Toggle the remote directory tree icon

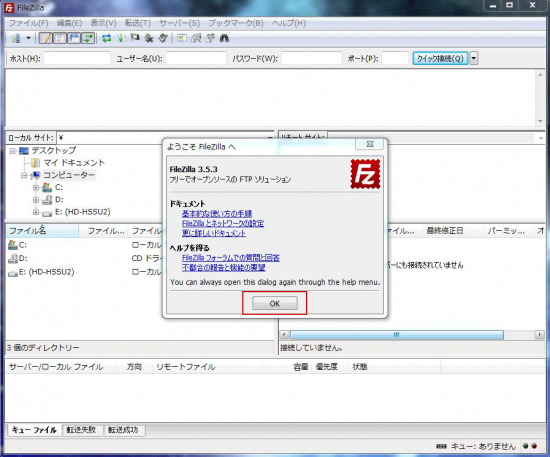(74, 38)
